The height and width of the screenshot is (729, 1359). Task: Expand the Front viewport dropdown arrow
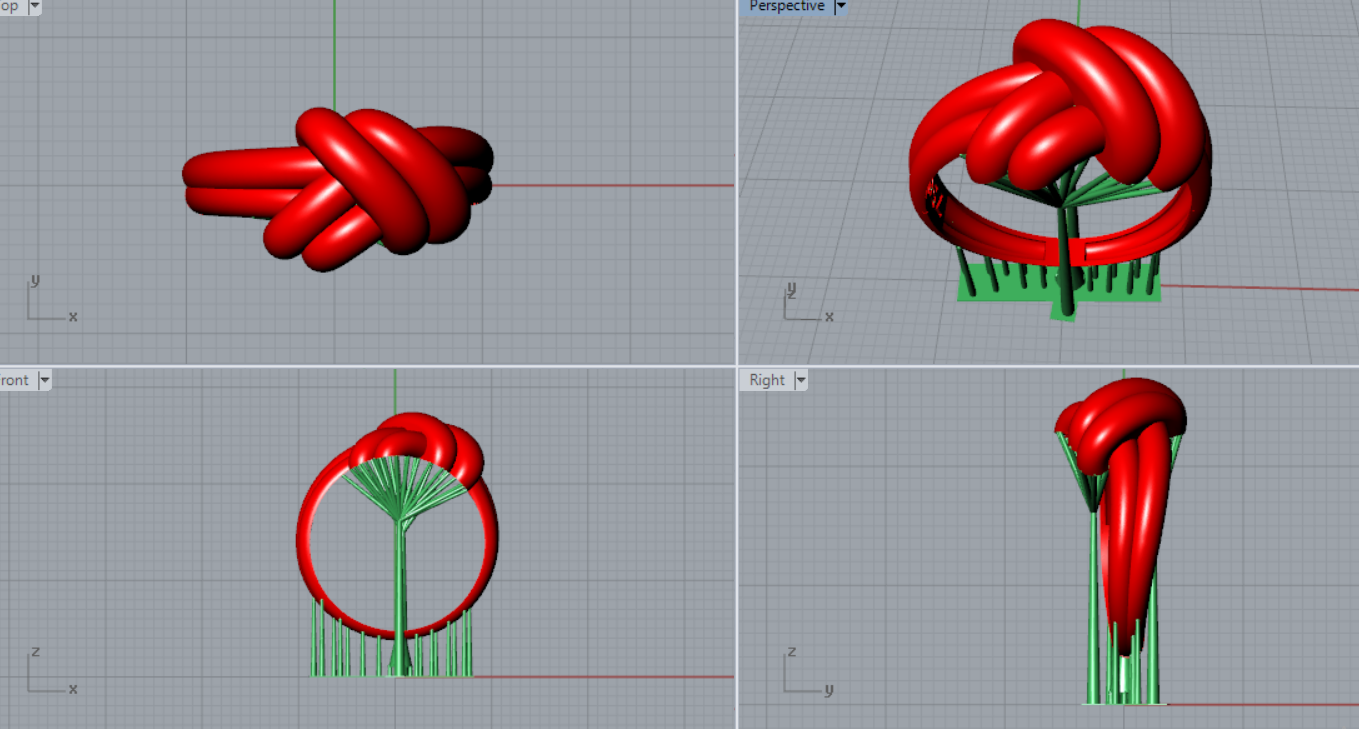pyautogui.click(x=44, y=380)
